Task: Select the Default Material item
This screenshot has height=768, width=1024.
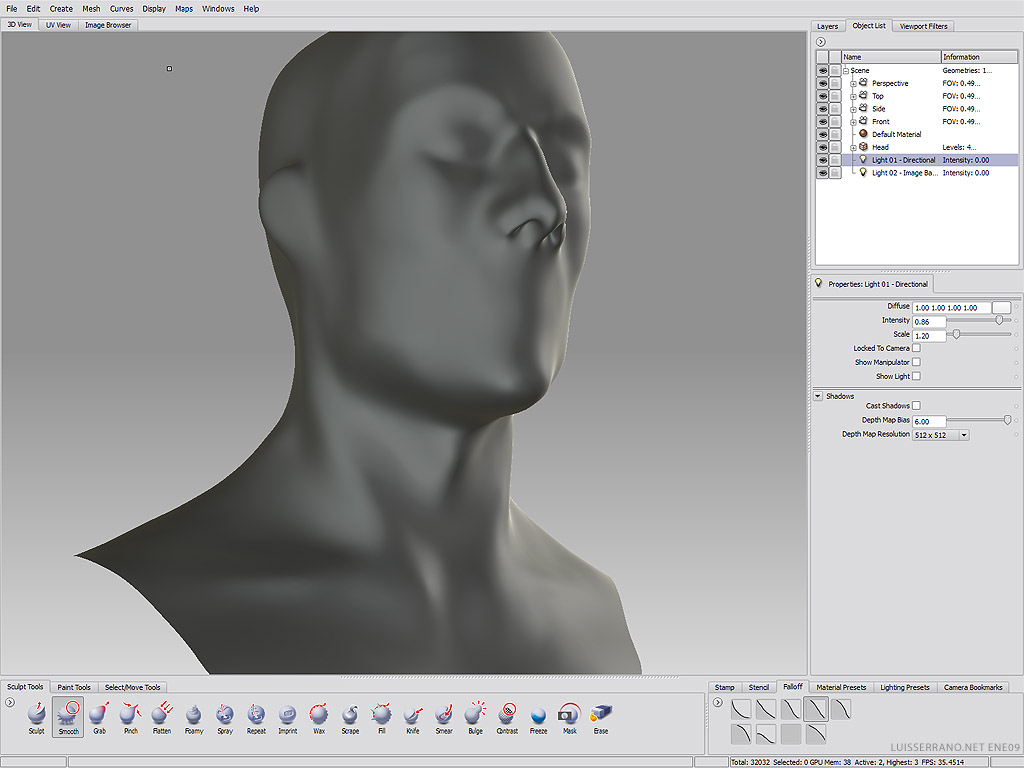Action: (896, 135)
